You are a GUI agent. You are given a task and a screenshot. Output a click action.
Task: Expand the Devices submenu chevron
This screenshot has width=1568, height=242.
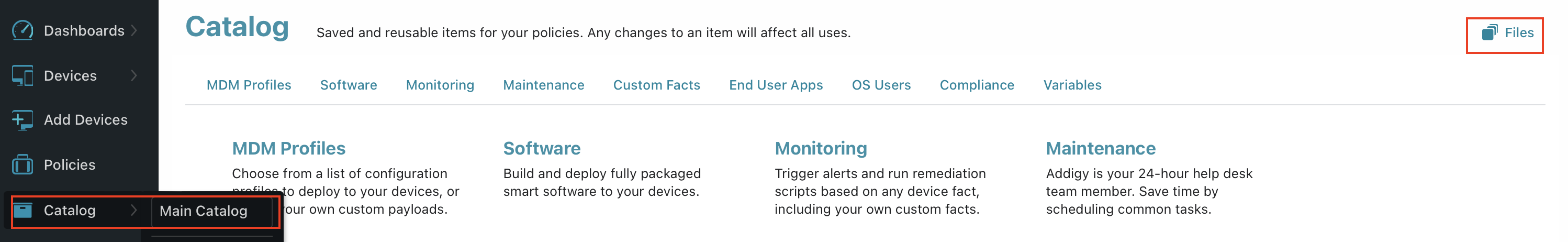(x=134, y=75)
